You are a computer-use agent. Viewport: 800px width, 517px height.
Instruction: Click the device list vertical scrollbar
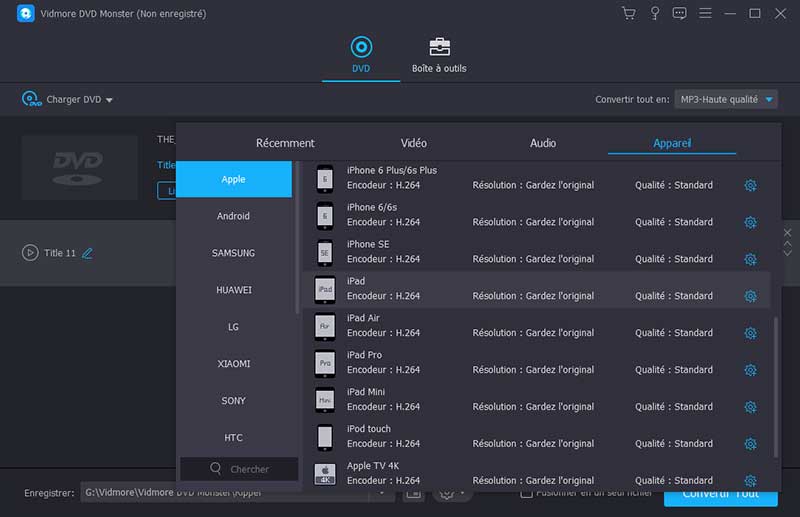(x=776, y=380)
